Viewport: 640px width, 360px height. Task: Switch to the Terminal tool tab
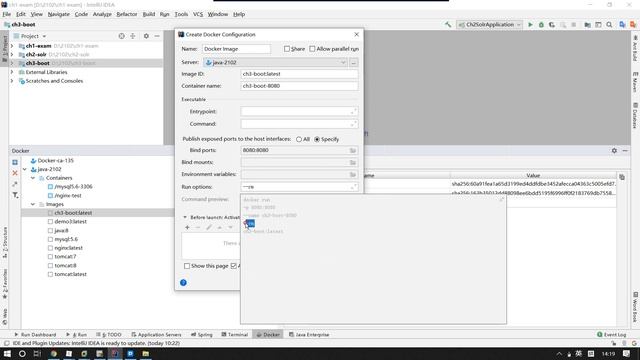235,334
